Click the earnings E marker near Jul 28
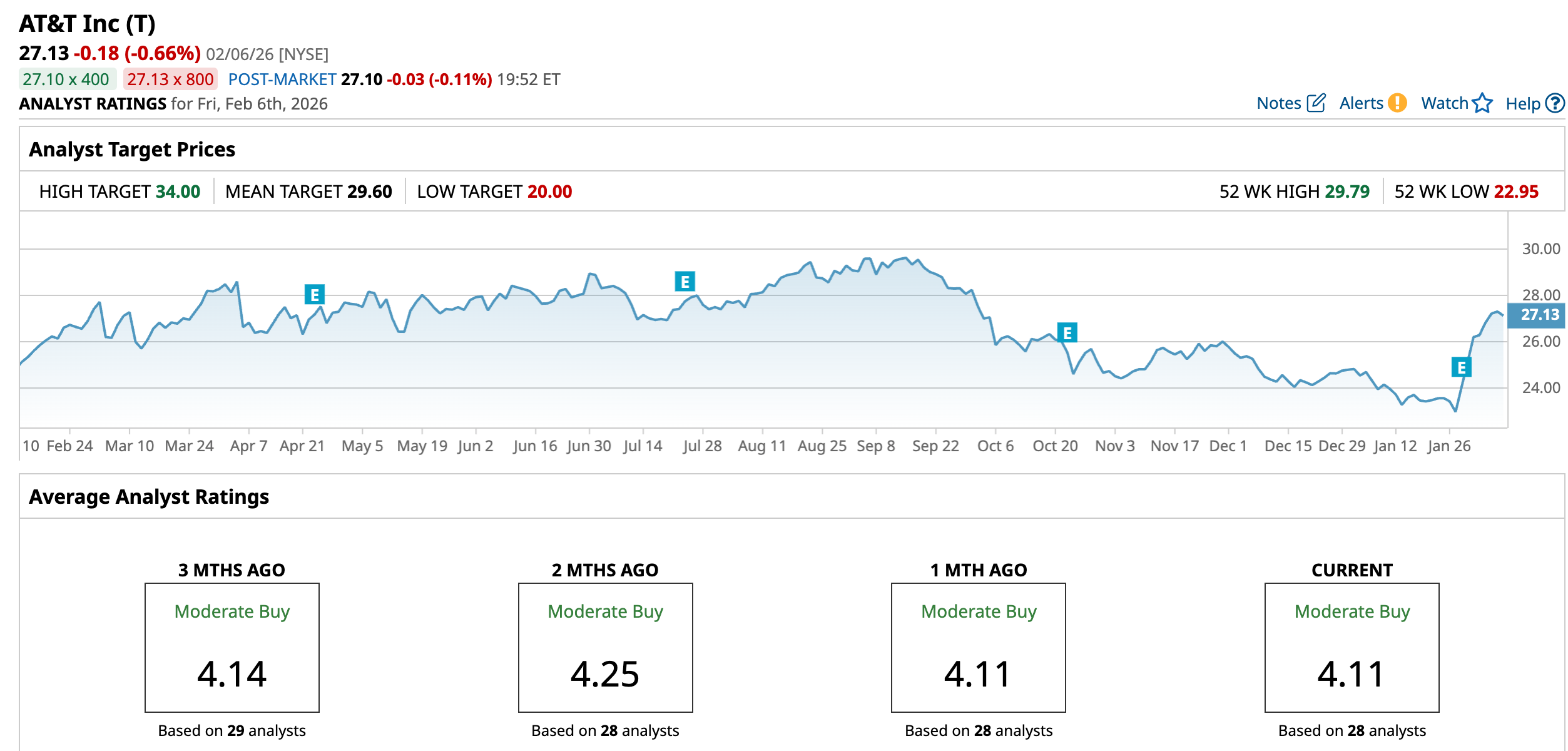Viewport: 1568px width, 751px height. [x=685, y=282]
